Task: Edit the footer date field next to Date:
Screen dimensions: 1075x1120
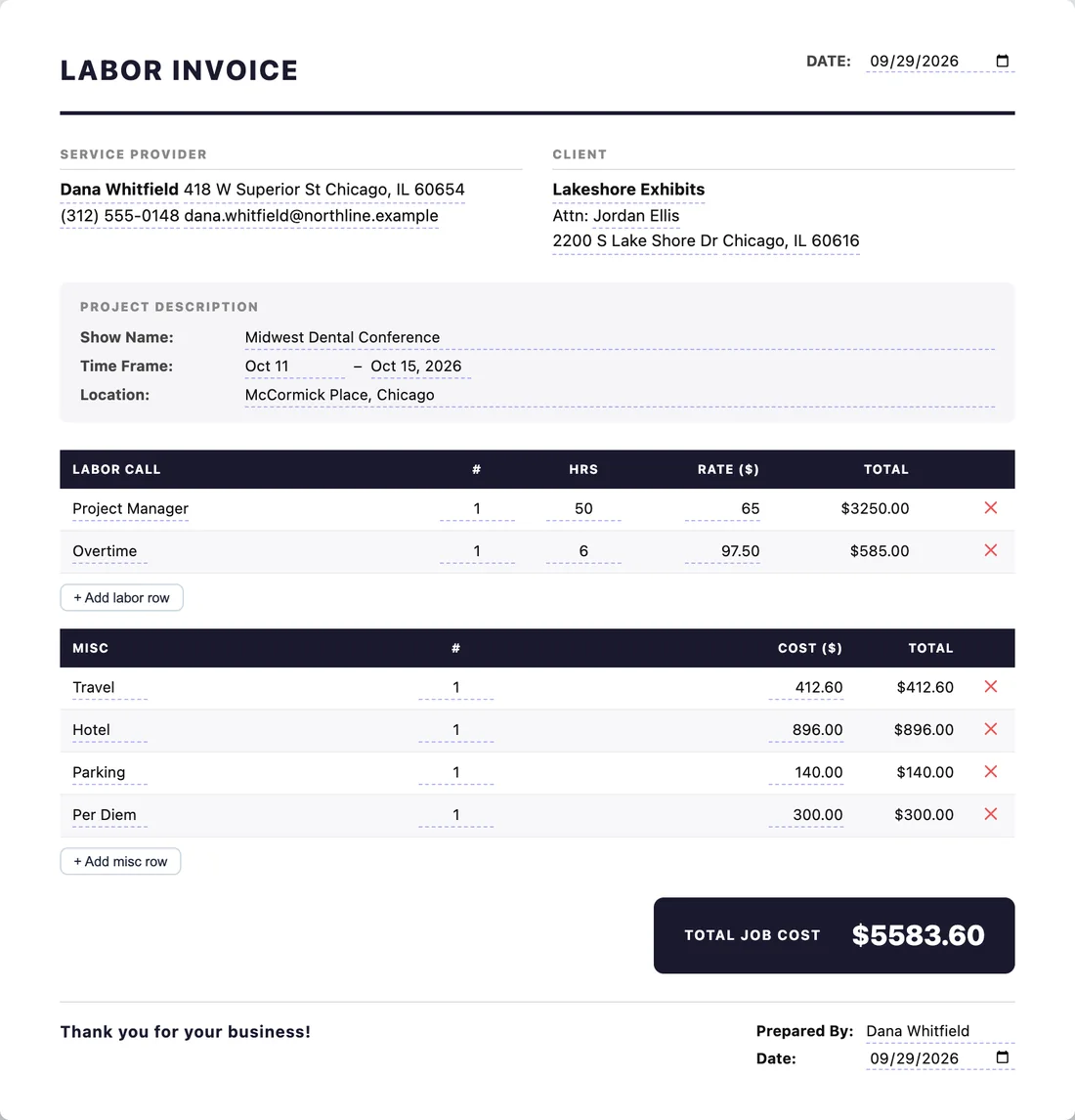Action: tap(940, 1057)
